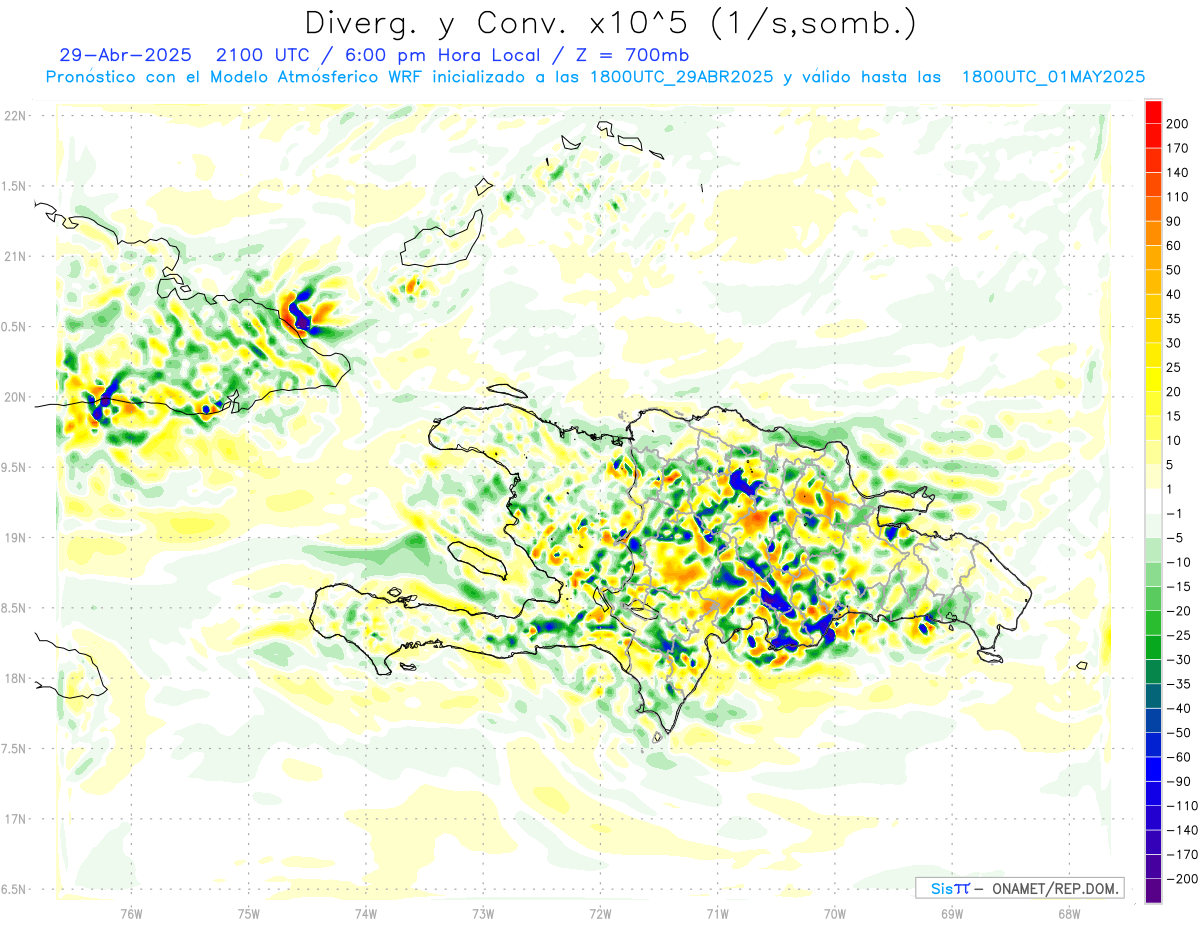The width and height of the screenshot is (1200, 927).
Task: Click the positive colorbar value '35'
Action: [x=1176, y=319]
